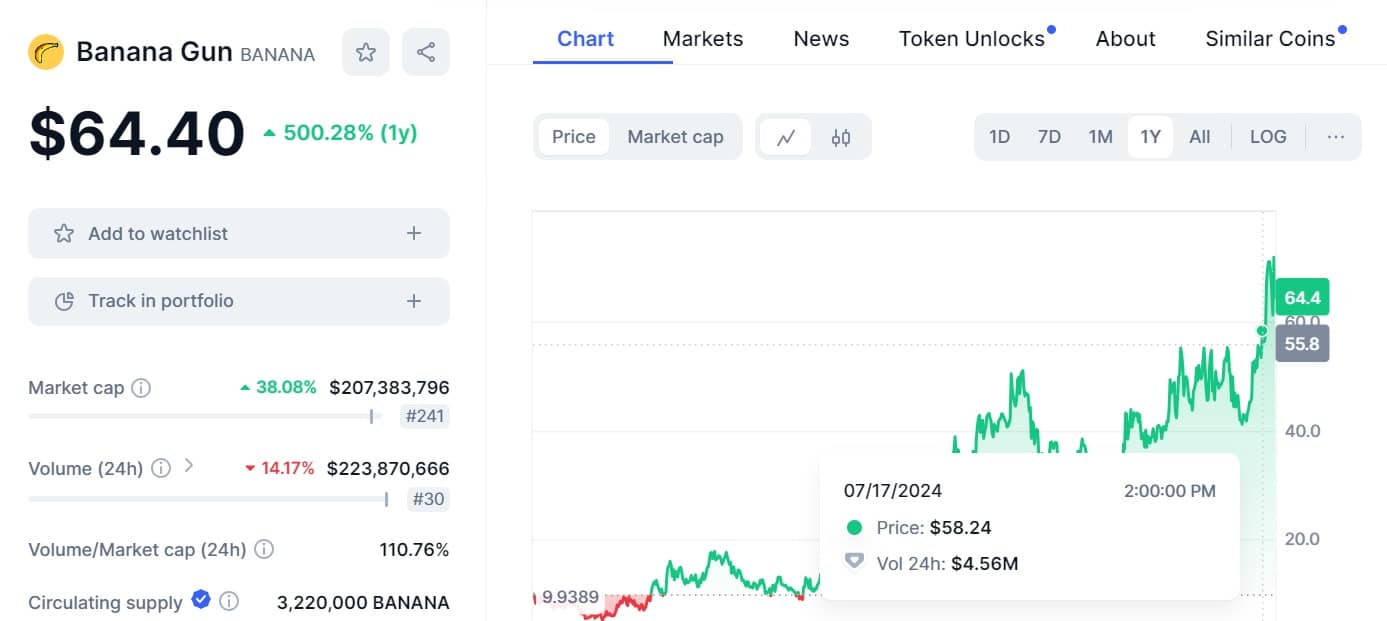Click the Banana Gun coin logo
Image resolution: width=1387 pixels, height=621 pixels.
pos(46,52)
